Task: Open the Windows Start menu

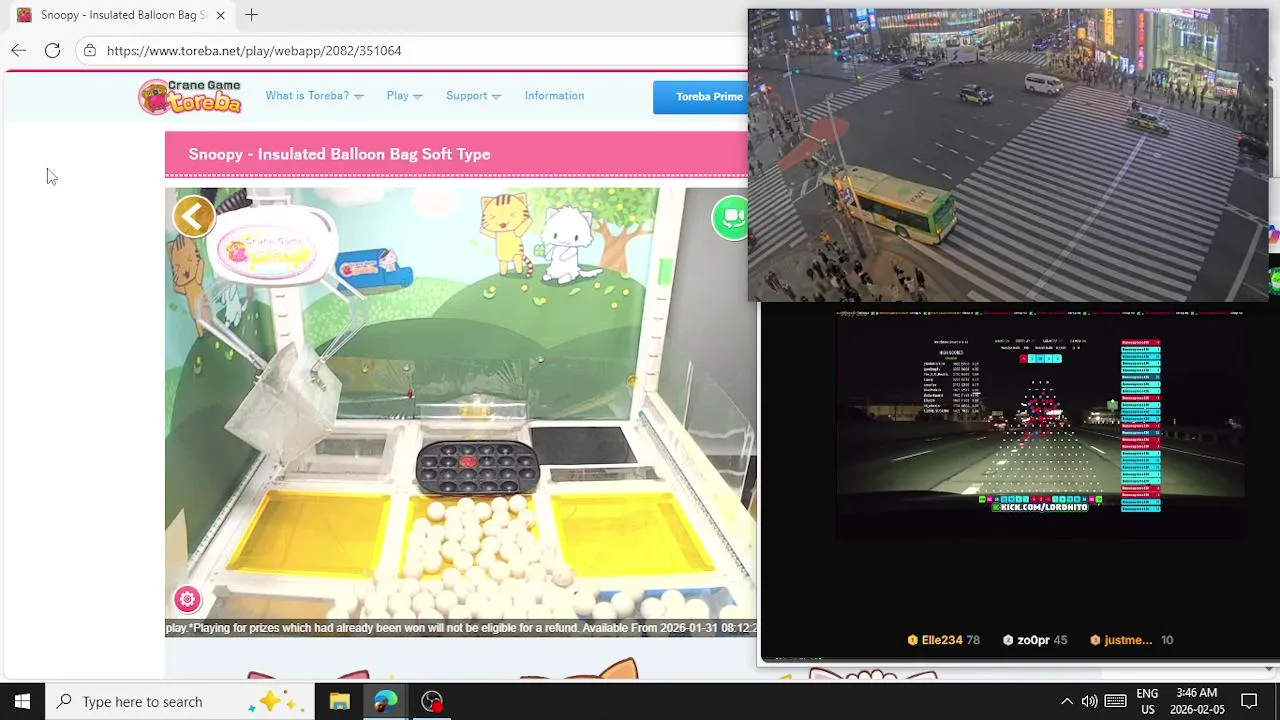Action: click(22, 701)
